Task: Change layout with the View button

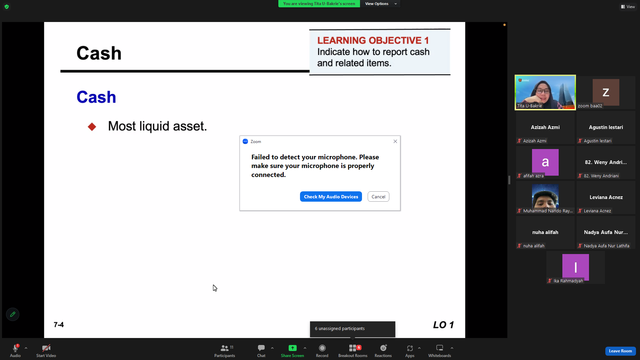Action: [628, 7]
